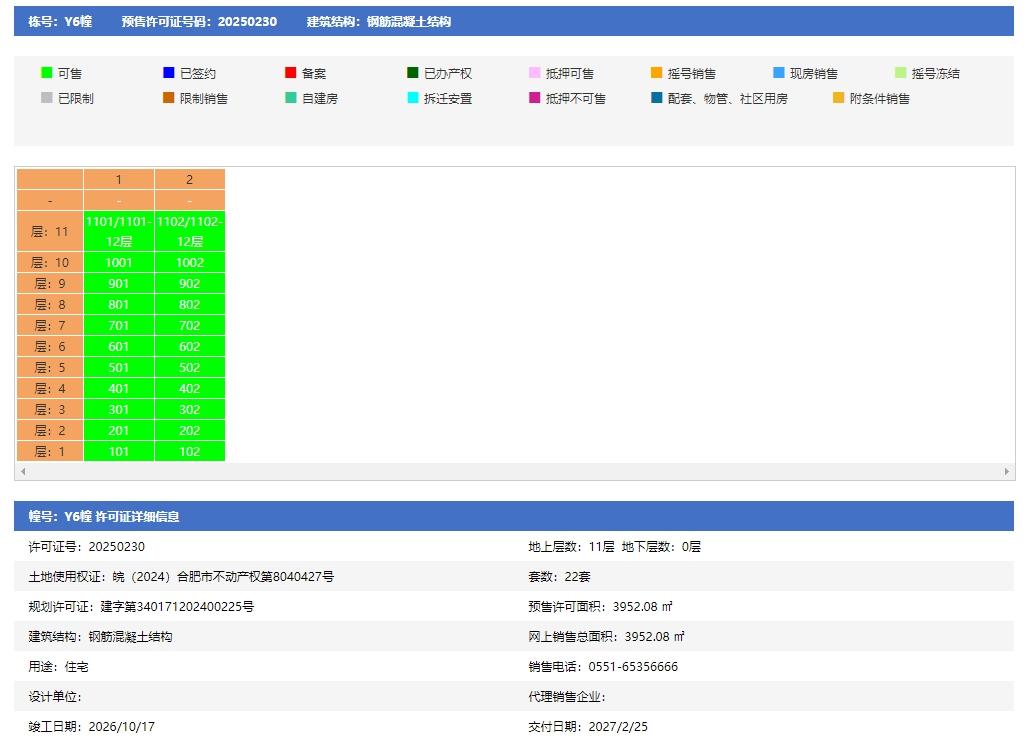The width and height of the screenshot is (1028, 748).
Task: Click the 层: 11 row label
Action: [x=50, y=231]
